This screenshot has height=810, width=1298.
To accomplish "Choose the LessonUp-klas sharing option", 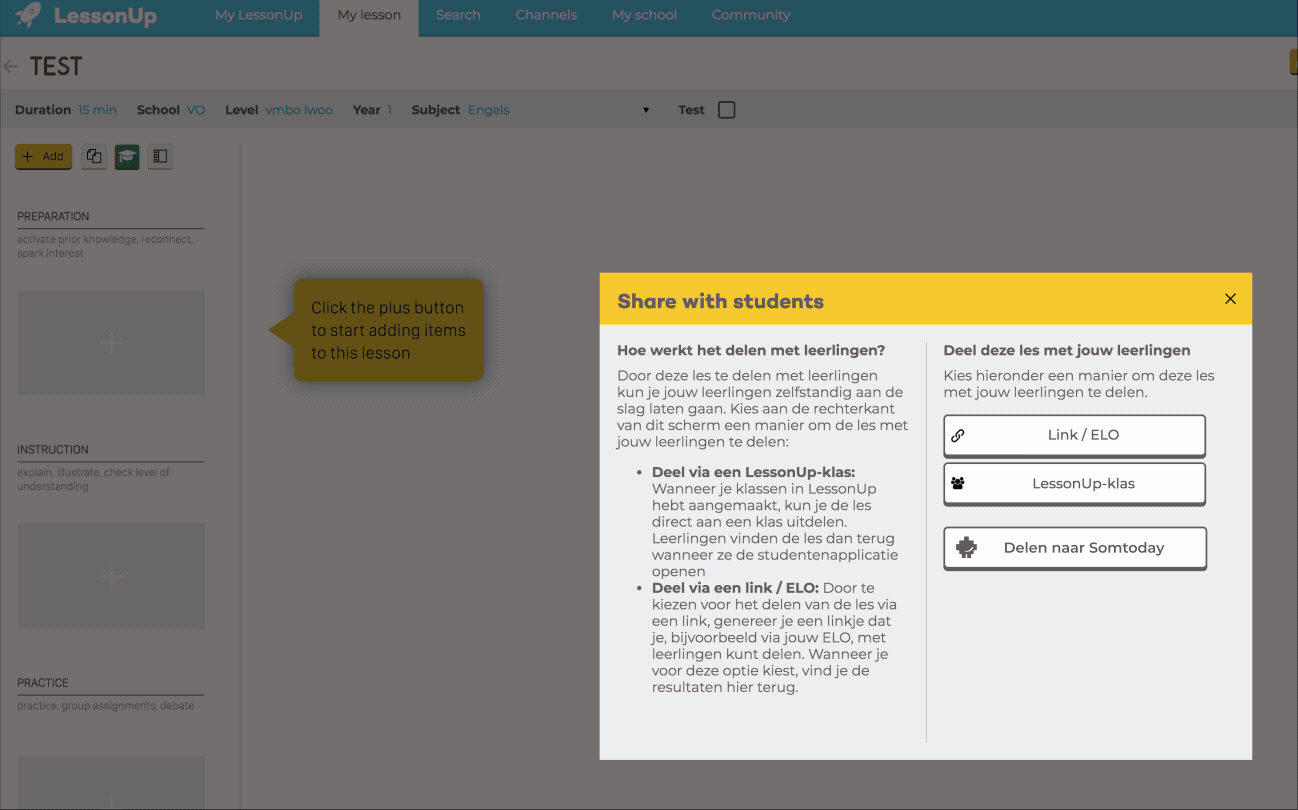I will tap(1074, 483).
